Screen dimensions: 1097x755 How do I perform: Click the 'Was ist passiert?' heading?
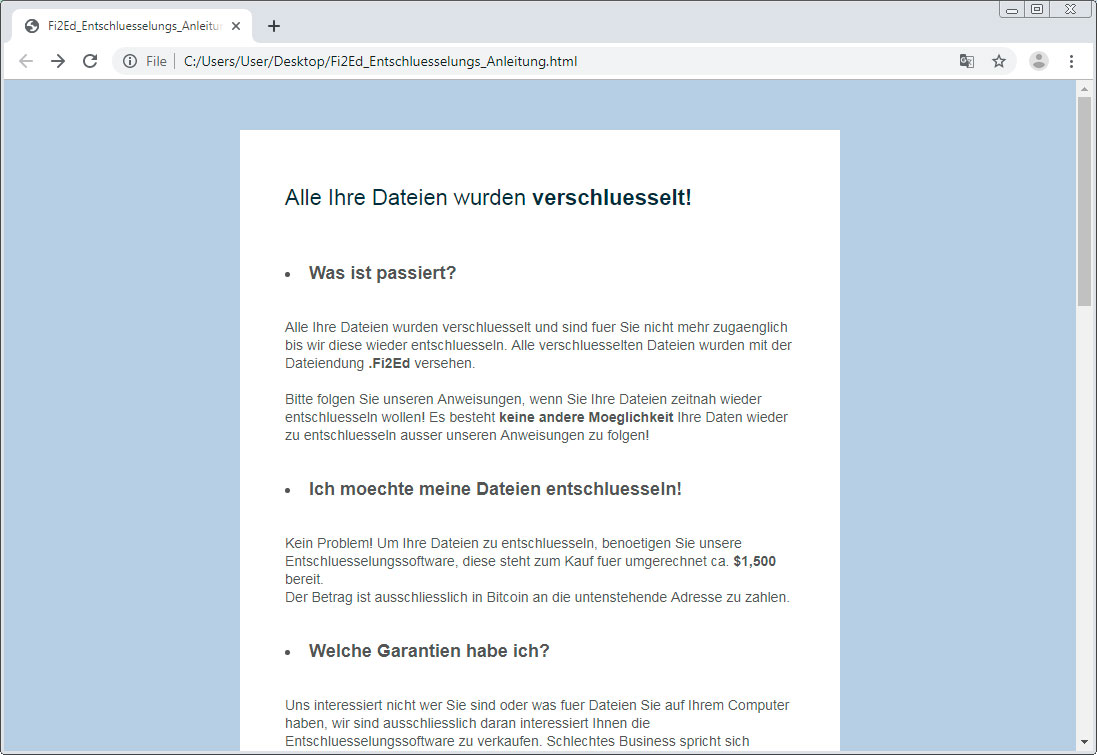click(x=382, y=273)
